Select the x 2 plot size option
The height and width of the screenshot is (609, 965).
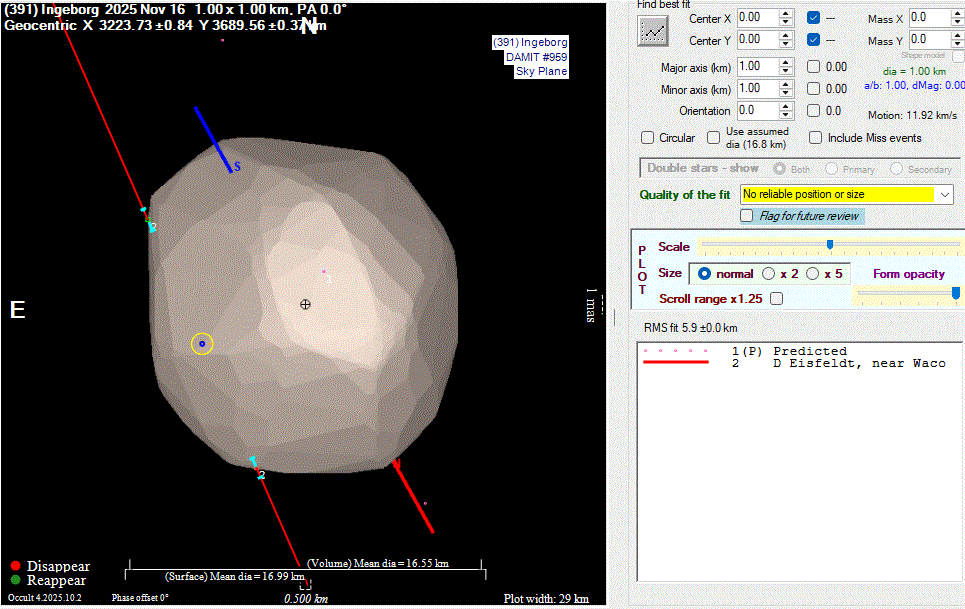click(769, 274)
